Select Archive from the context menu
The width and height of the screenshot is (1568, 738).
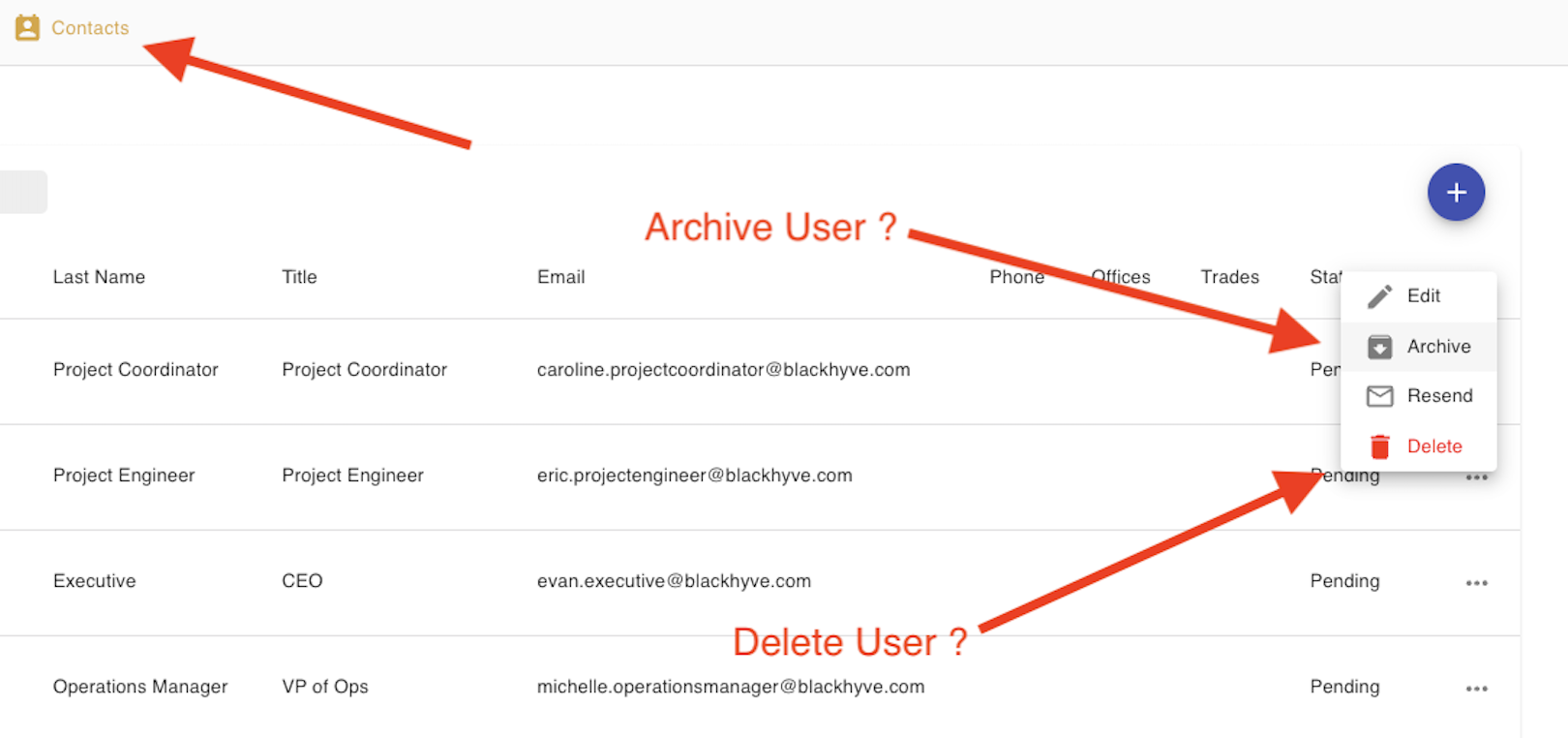(x=1419, y=347)
